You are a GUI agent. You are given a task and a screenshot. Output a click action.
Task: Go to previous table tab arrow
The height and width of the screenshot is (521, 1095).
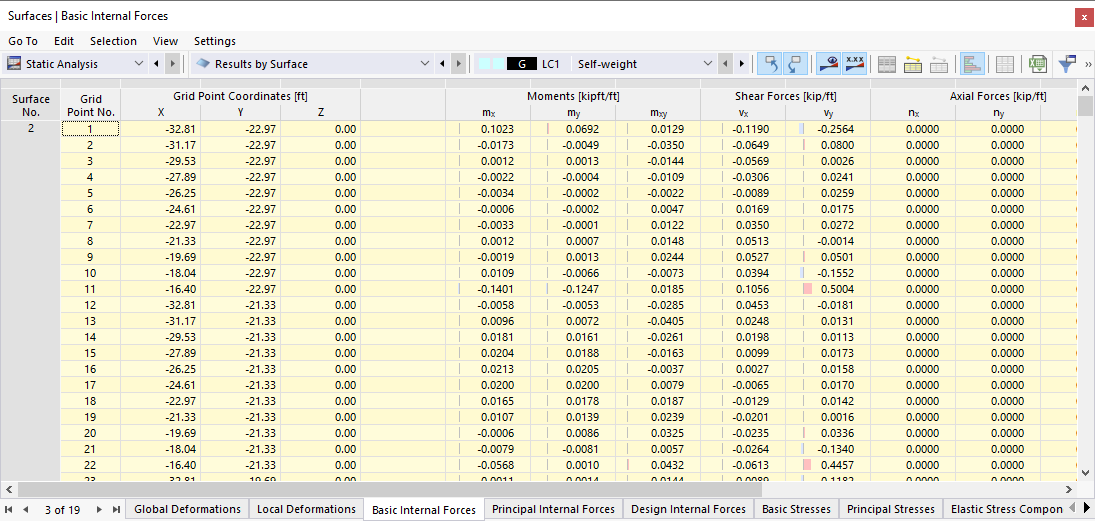(26, 509)
